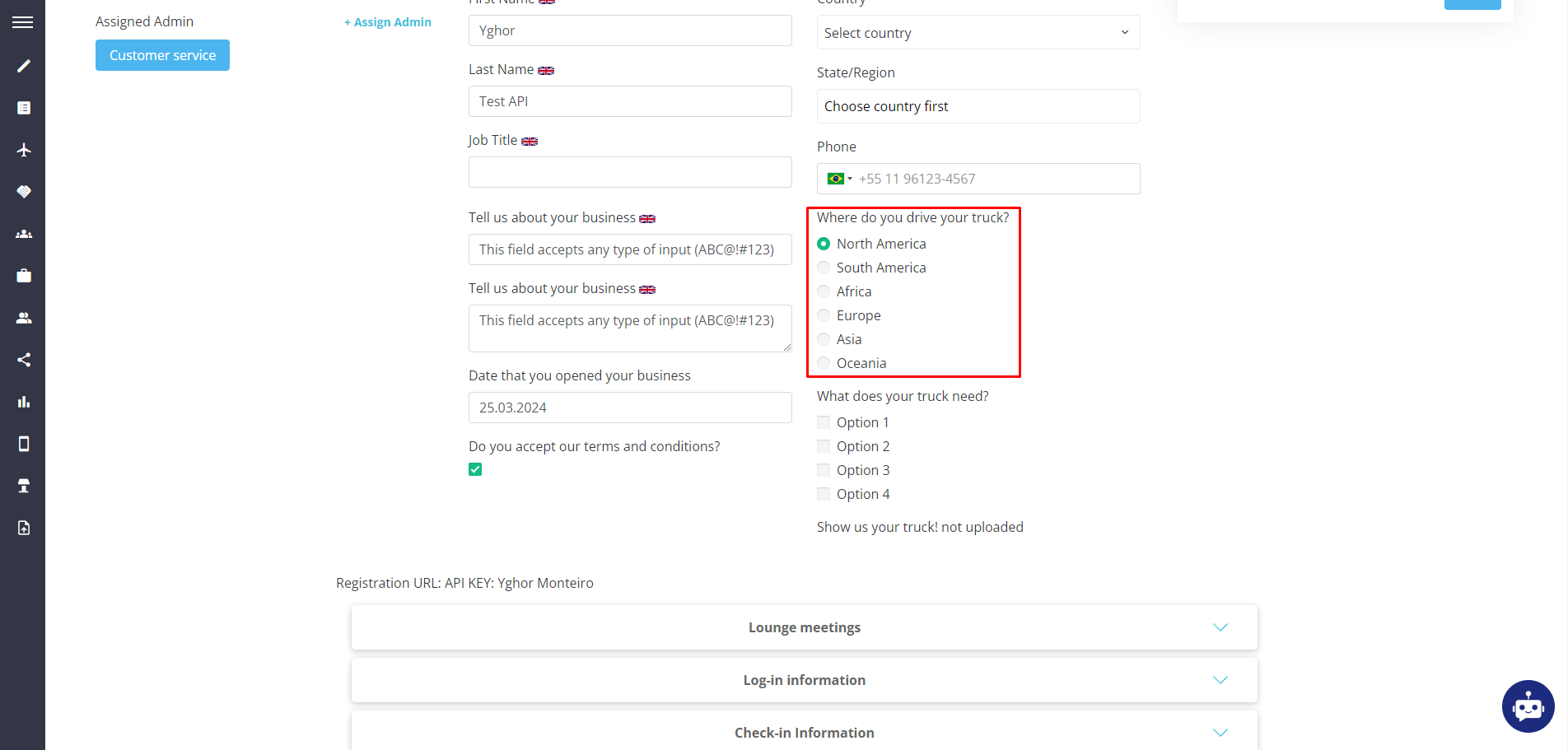Viewport: 1568px width, 750px height.
Task: Open the Select country dropdown
Action: (978, 33)
